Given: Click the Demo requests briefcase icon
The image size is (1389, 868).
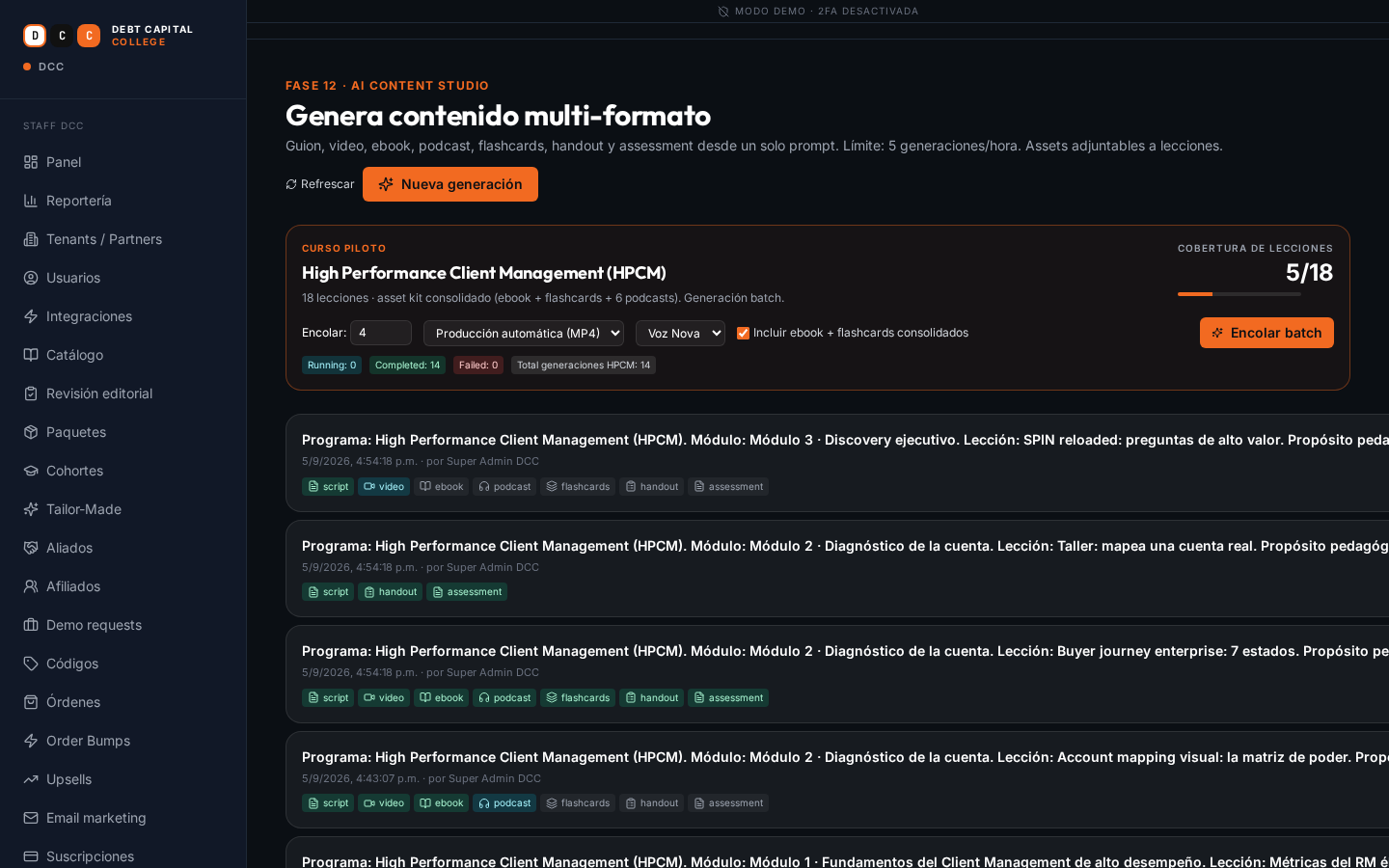Looking at the screenshot, I should coord(31,625).
